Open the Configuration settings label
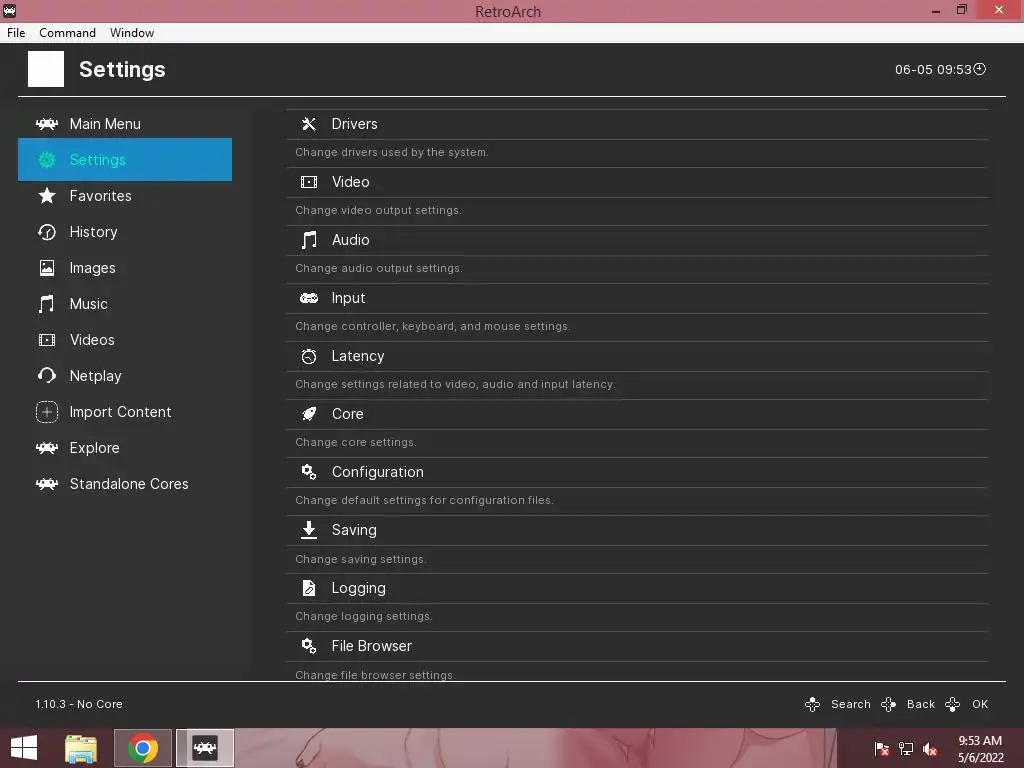Screen dimensions: 1024x768 pyautogui.click(x=377, y=472)
